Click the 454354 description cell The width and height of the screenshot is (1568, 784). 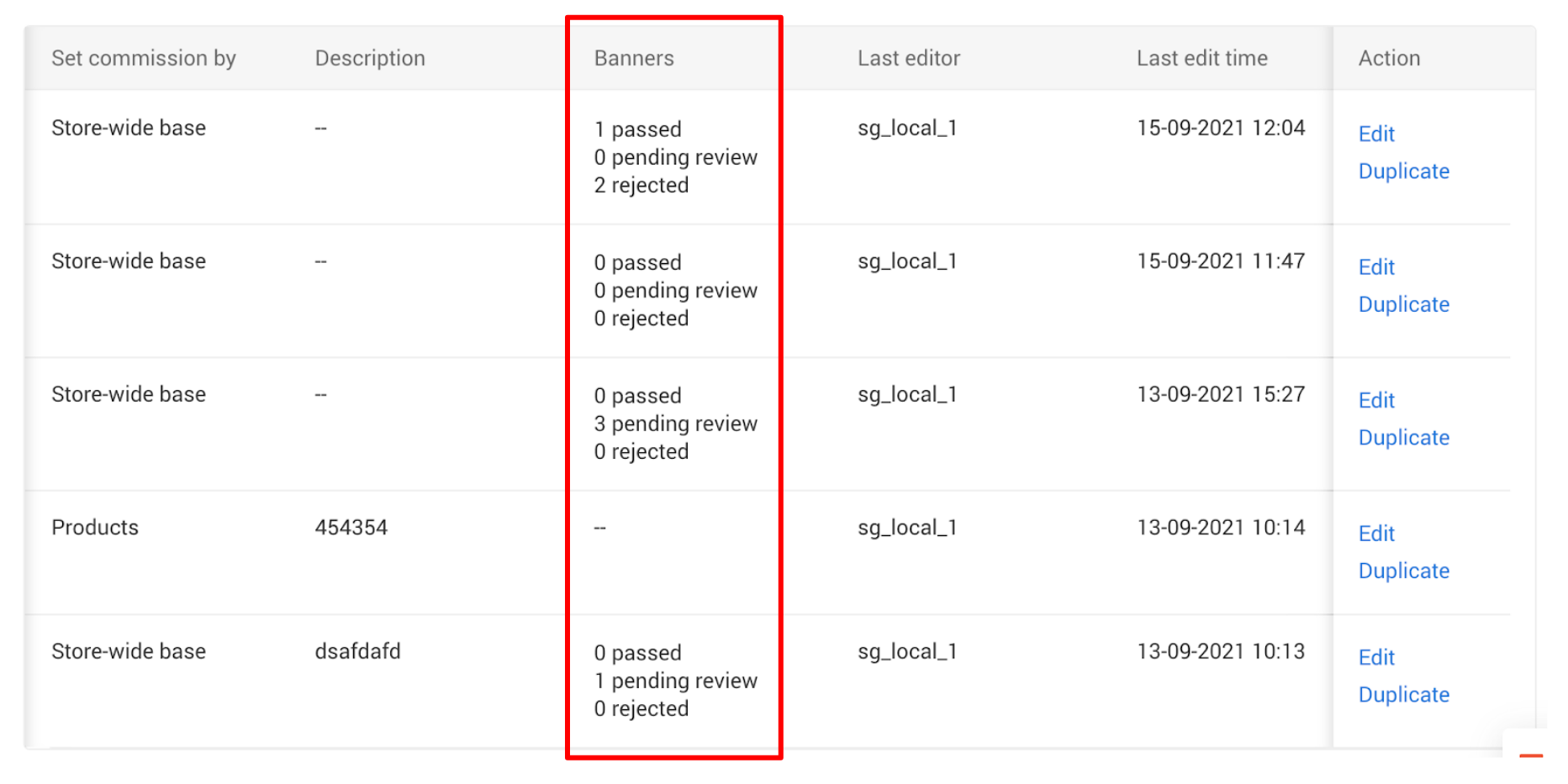pyautogui.click(x=351, y=528)
